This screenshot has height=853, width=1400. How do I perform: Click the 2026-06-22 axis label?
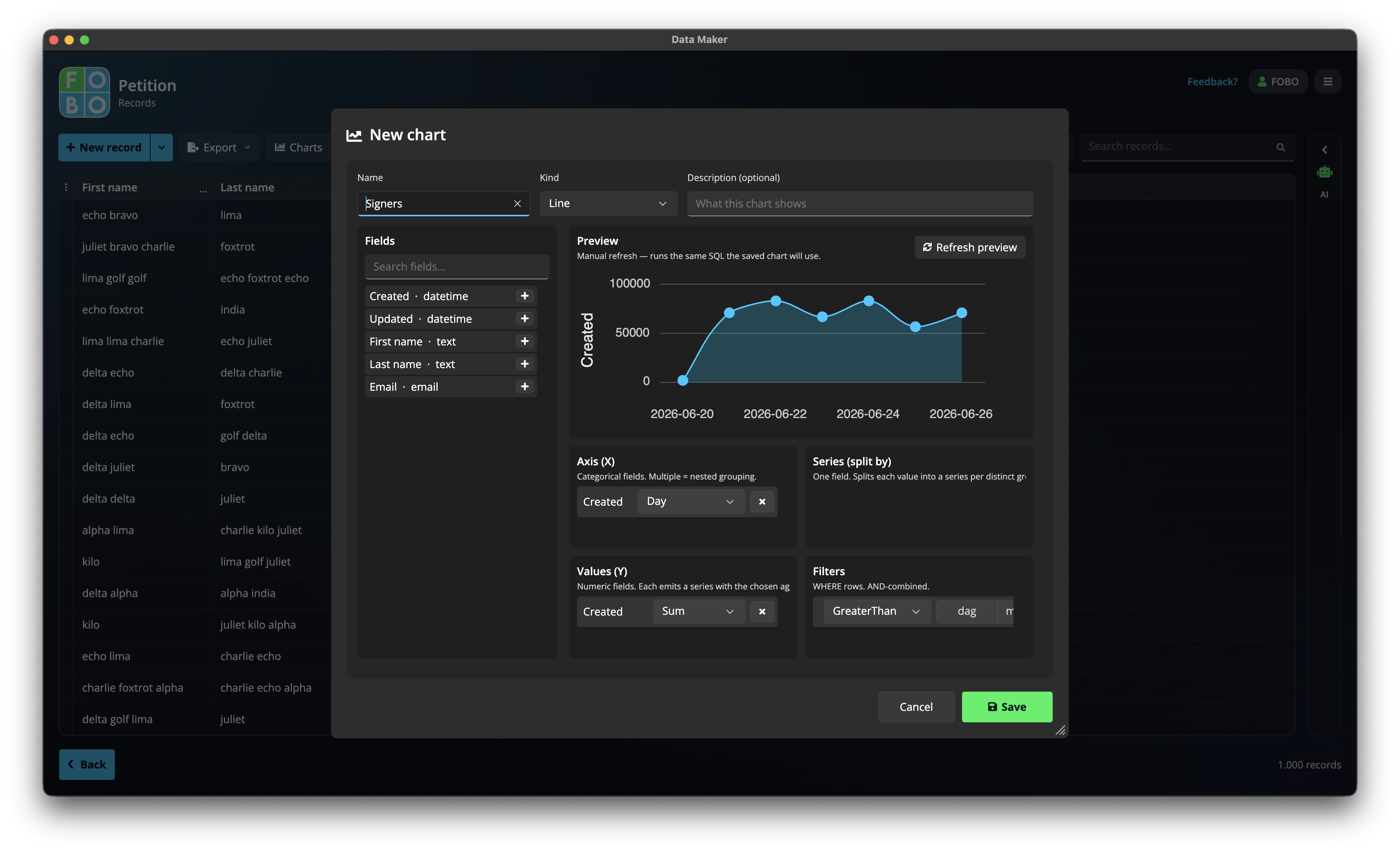775,414
